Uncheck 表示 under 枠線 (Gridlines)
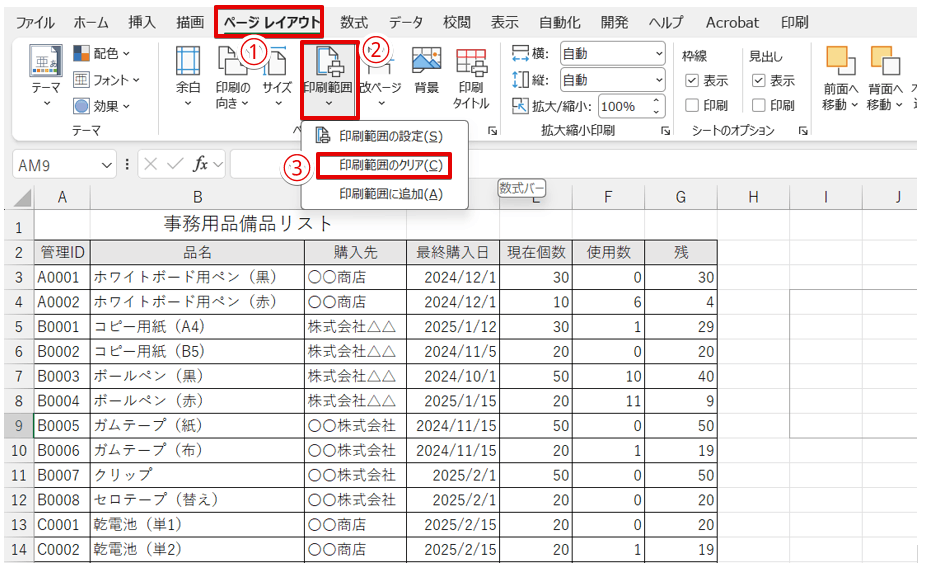Image resolution: width=925 pixels, height=579 pixels. tap(690, 80)
